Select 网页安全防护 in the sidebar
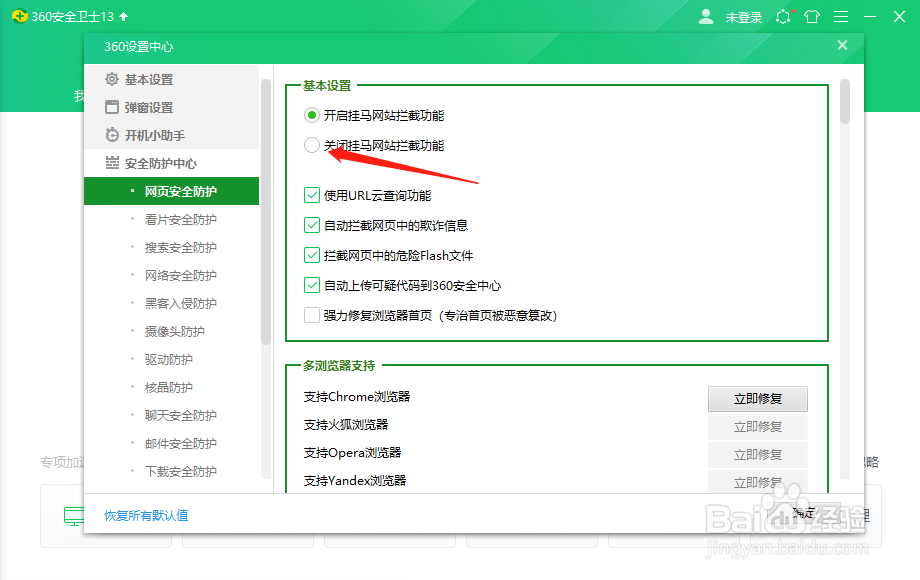Viewport: 920px width, 580px height. 171,191
